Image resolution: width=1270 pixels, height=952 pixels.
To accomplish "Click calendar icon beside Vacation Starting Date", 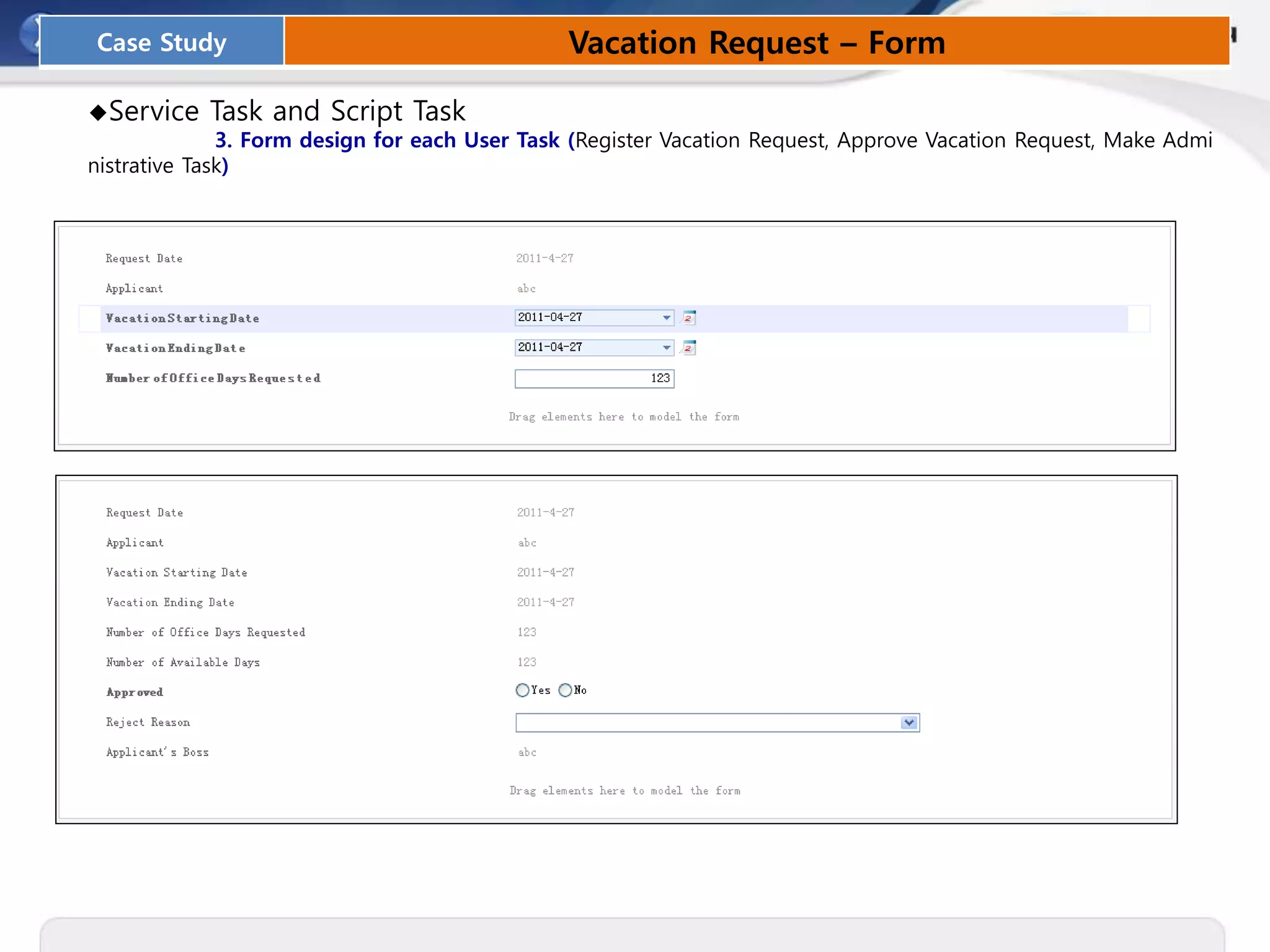I will [689, 318].
